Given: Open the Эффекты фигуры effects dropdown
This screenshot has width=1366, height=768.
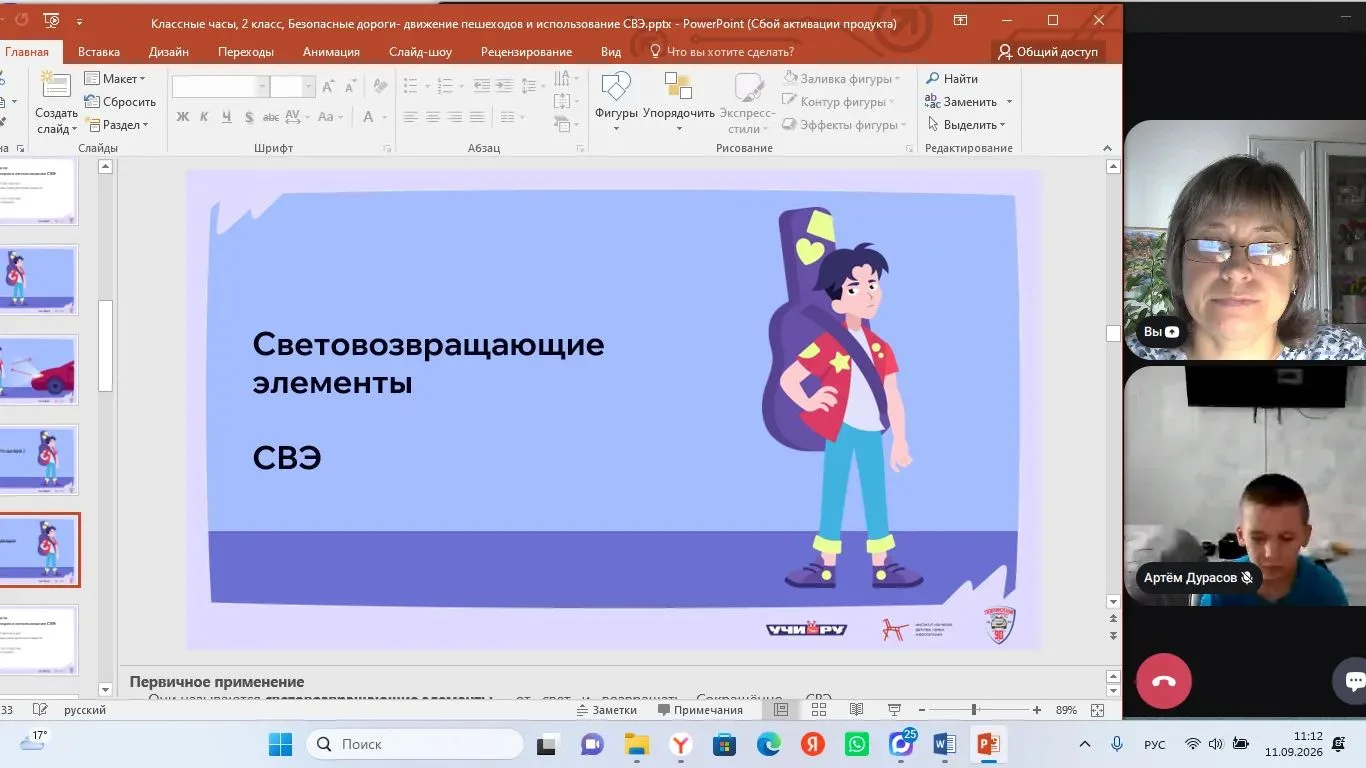Looking at the screenshot, I should pyautogui.click(x=844, y=125).
